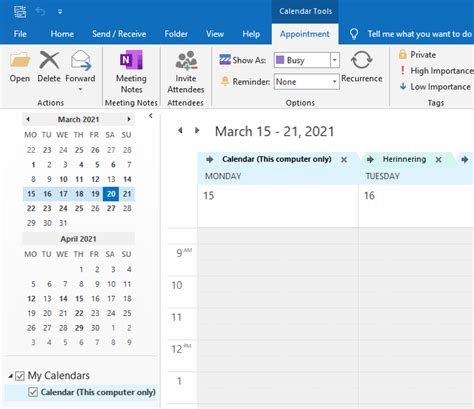Click the Monday 15 all-day header cell

click(x=278, y=206)
